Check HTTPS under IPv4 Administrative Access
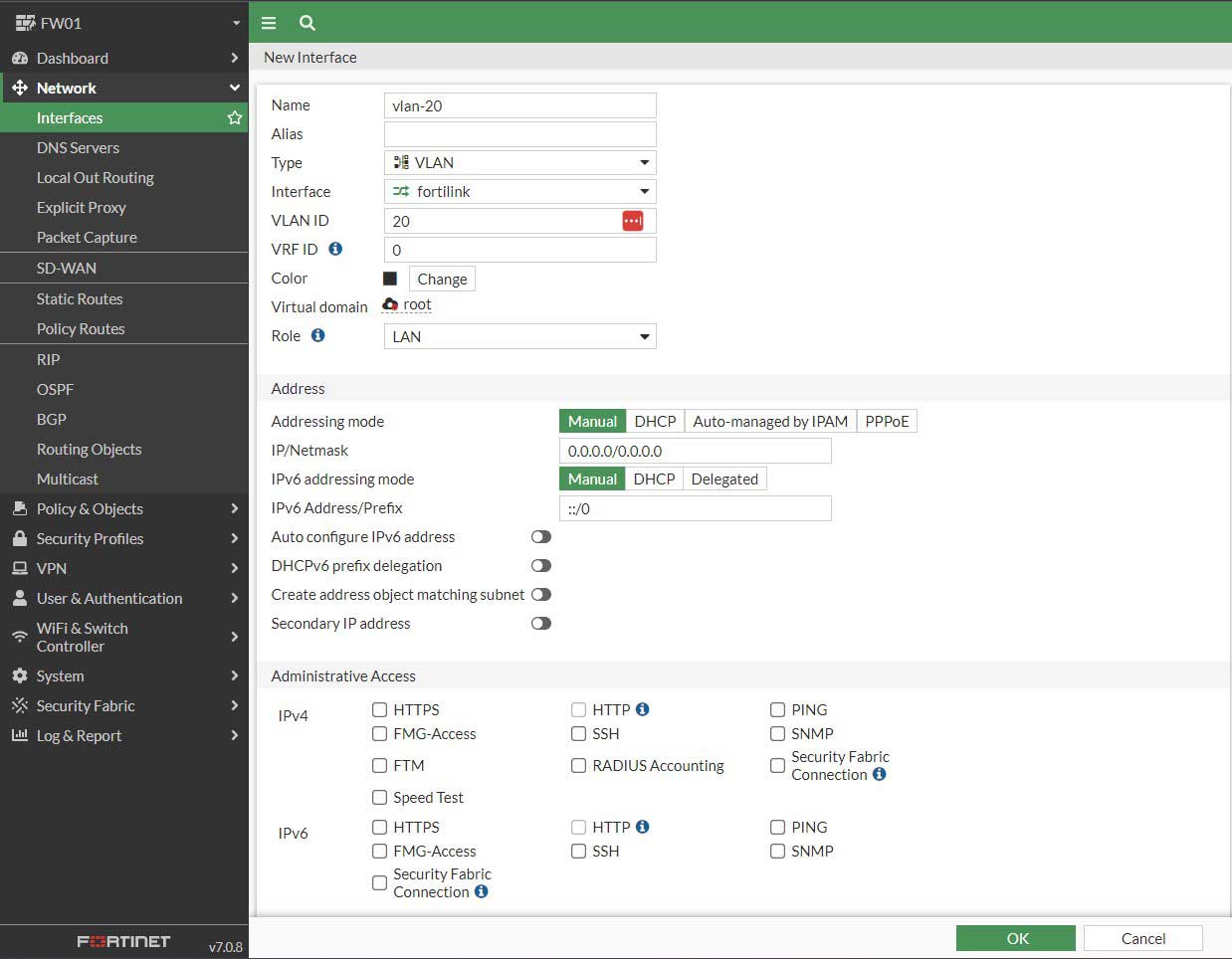This screenshot has height=959, width=1232. point(379,709)
